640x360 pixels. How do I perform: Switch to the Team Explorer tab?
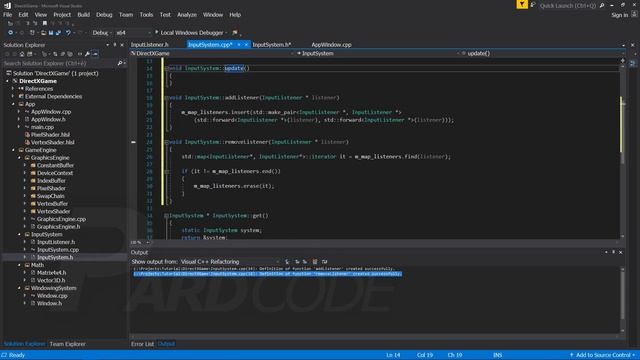click(67, 344)
